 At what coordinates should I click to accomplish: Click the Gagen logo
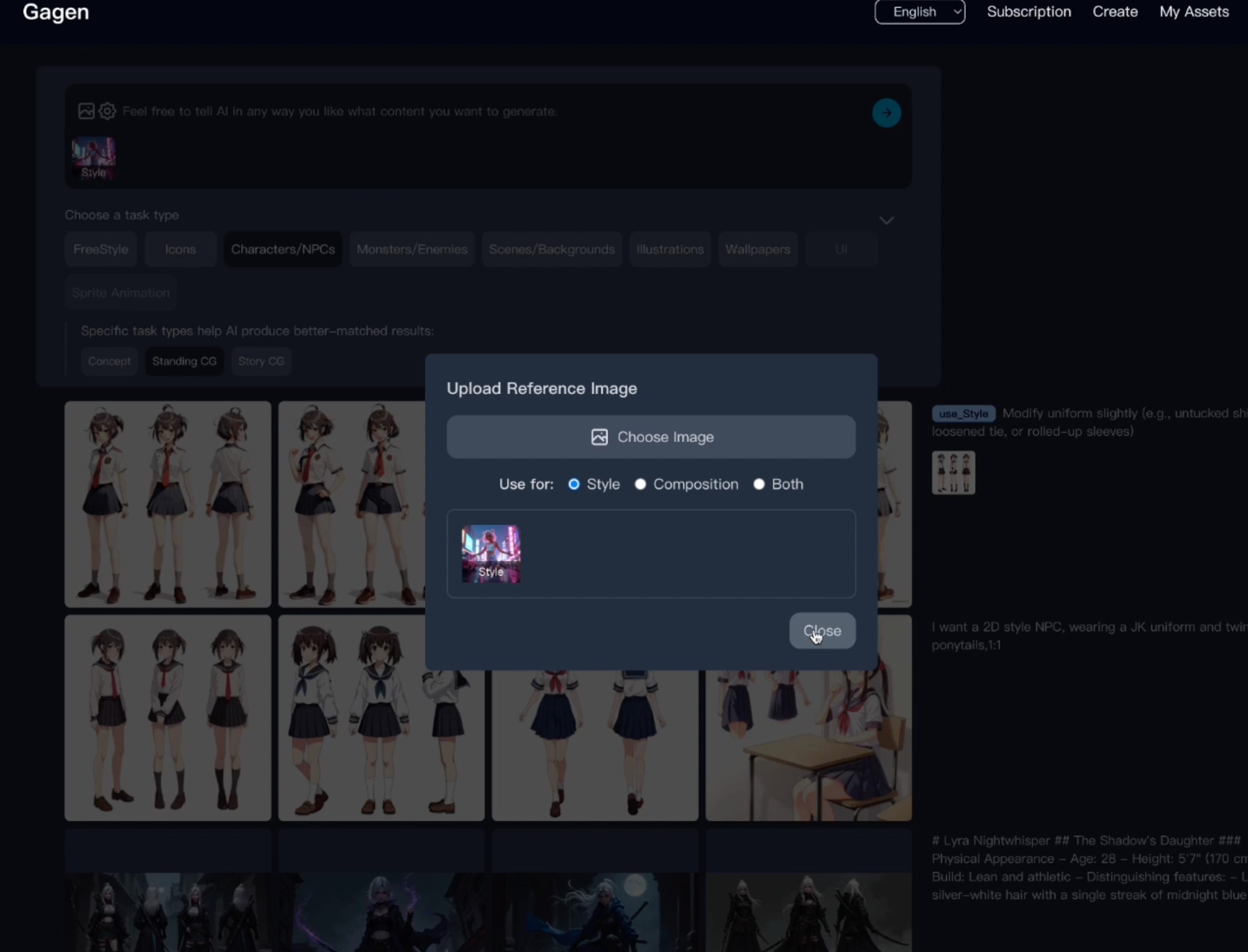click(56, 12)
